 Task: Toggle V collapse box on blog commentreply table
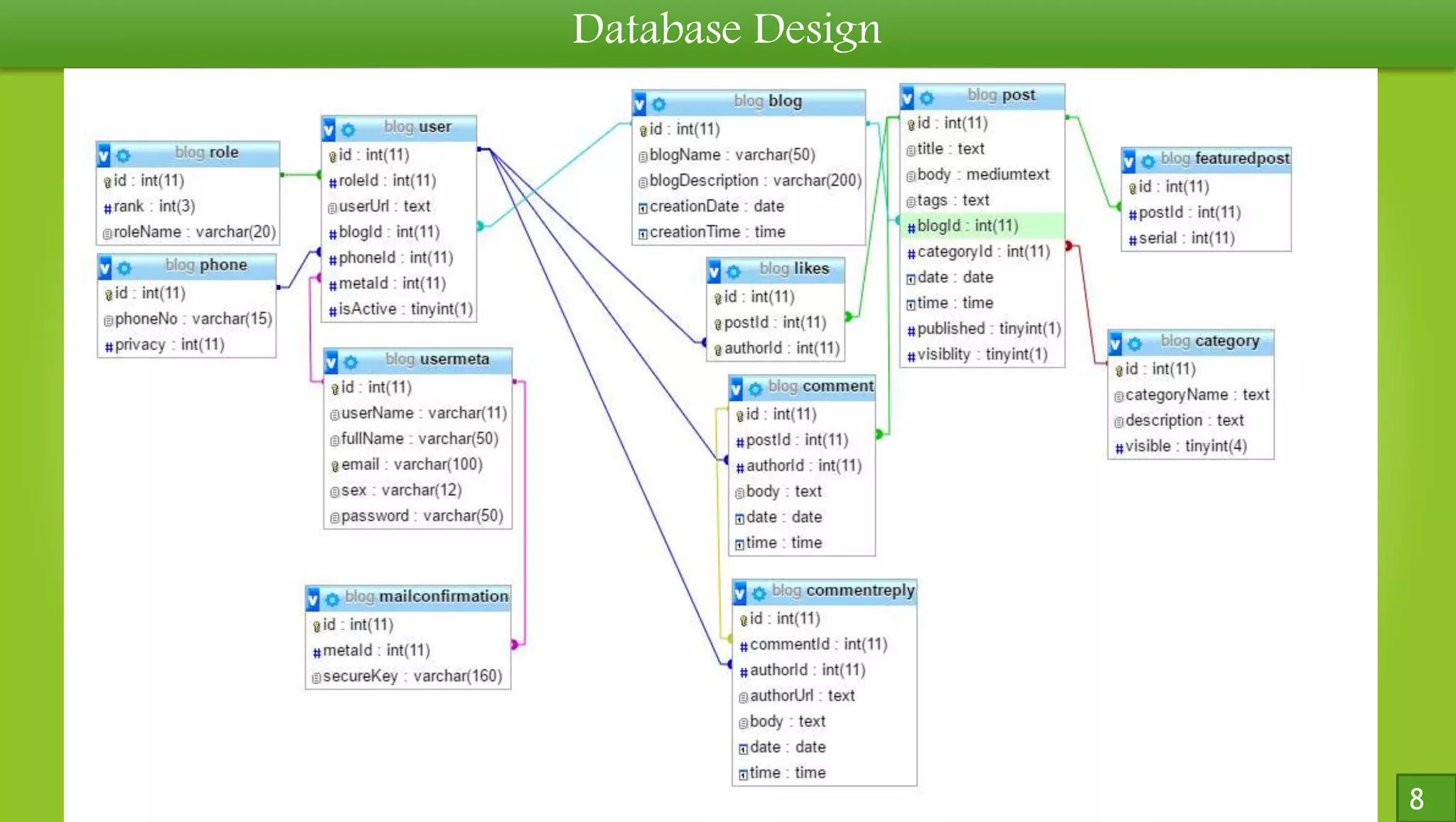click(740, 593)
